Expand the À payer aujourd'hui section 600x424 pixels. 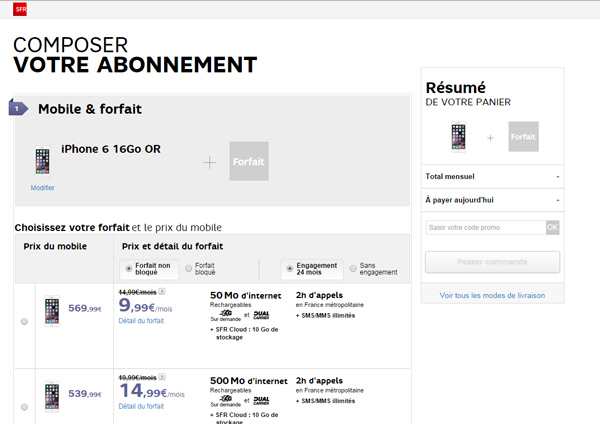(492, 200)
